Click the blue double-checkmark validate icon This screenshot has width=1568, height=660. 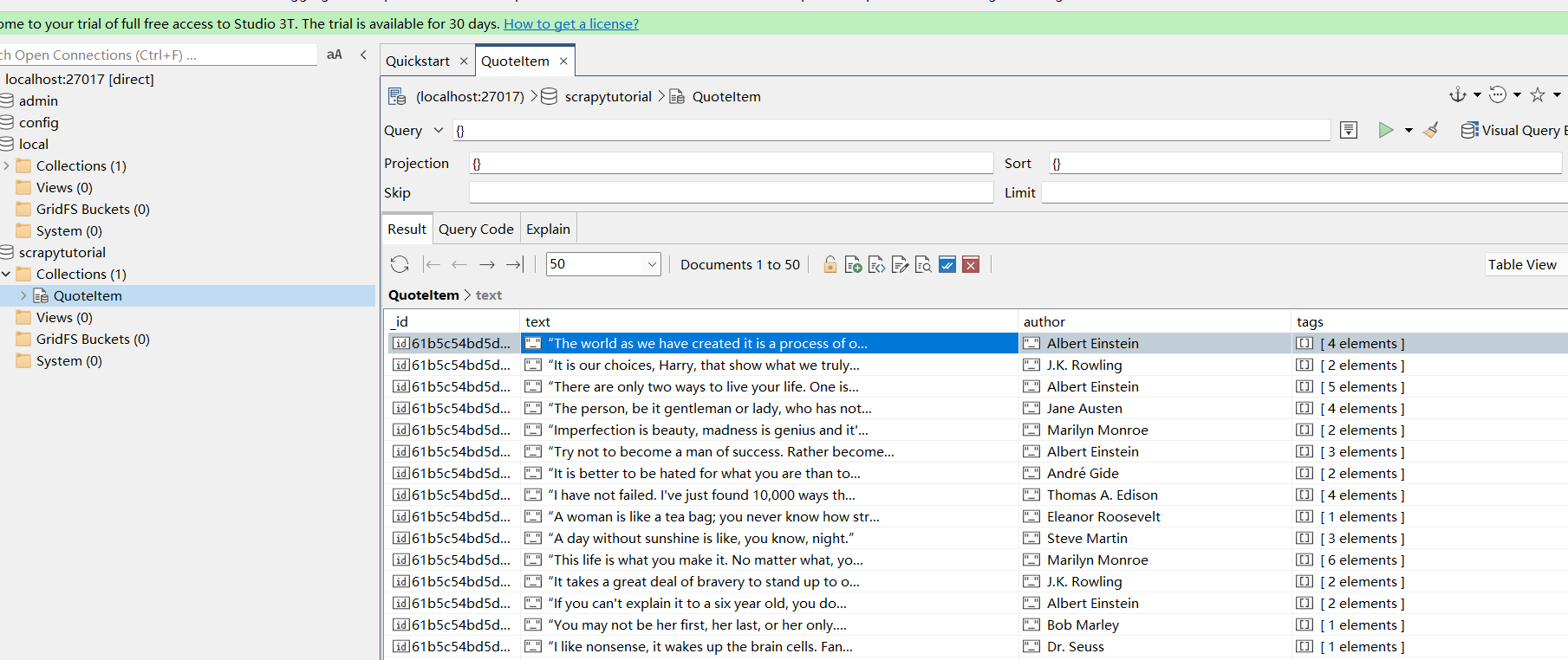coord(947,264)
